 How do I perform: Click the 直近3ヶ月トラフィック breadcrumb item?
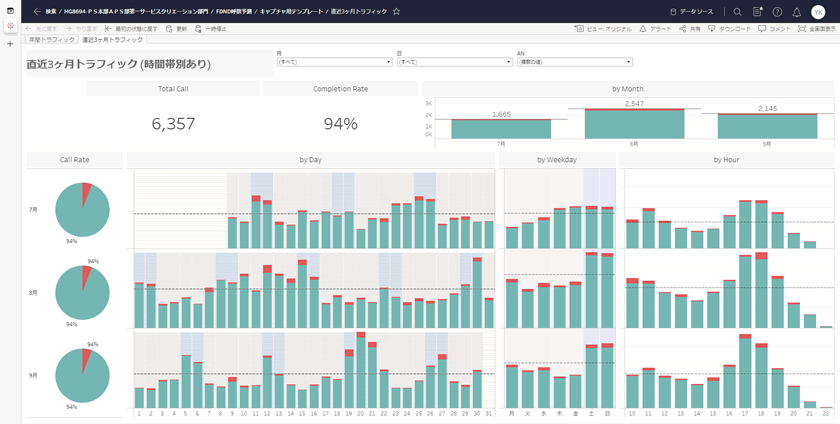coord(358,11)
